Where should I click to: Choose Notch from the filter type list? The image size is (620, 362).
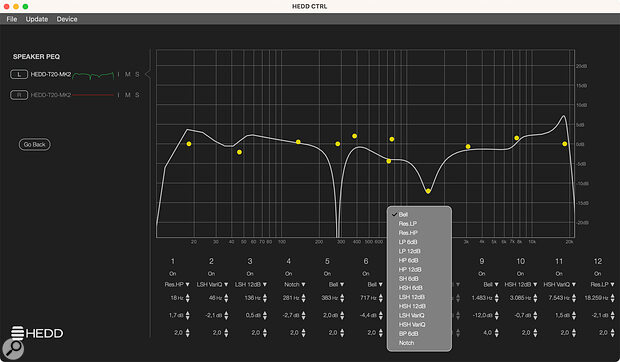point(406,343)
